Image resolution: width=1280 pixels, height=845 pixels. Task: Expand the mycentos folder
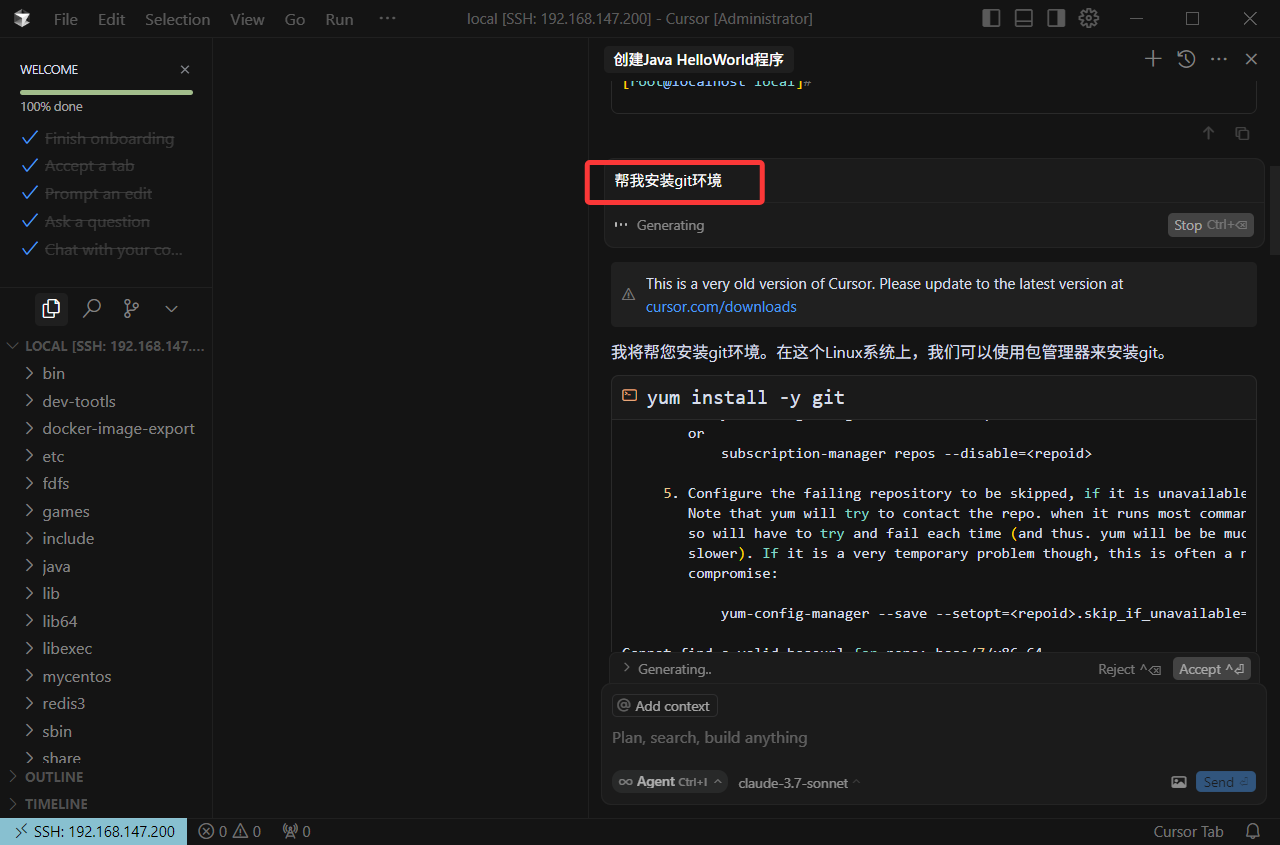coord(106,676)
